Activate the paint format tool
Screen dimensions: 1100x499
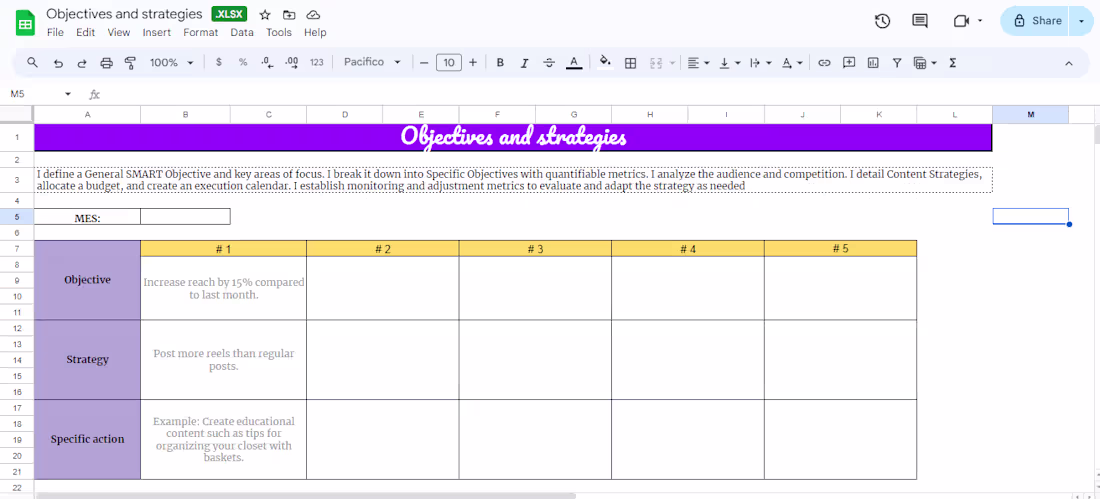click(130, 62)
